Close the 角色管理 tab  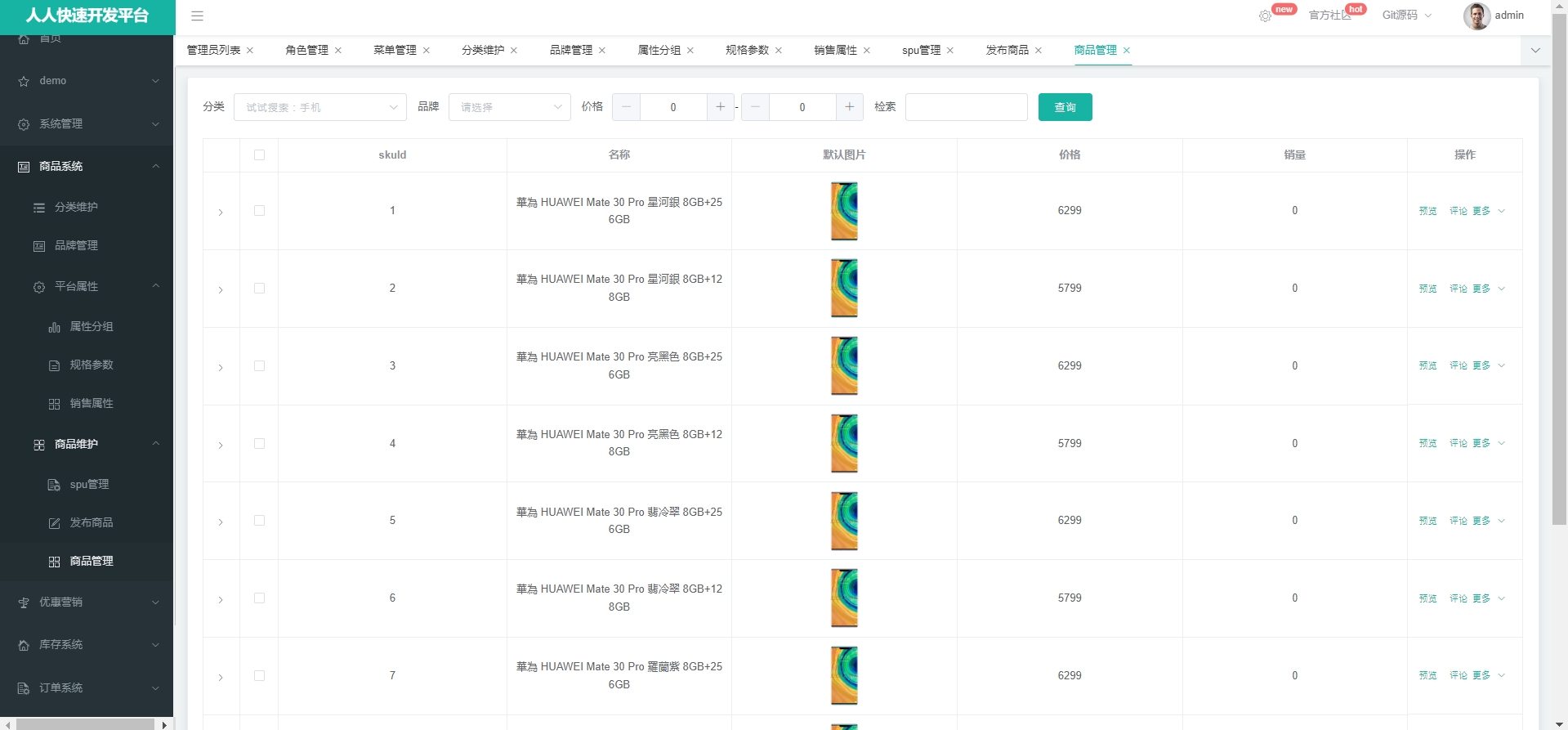coord(338,51)
